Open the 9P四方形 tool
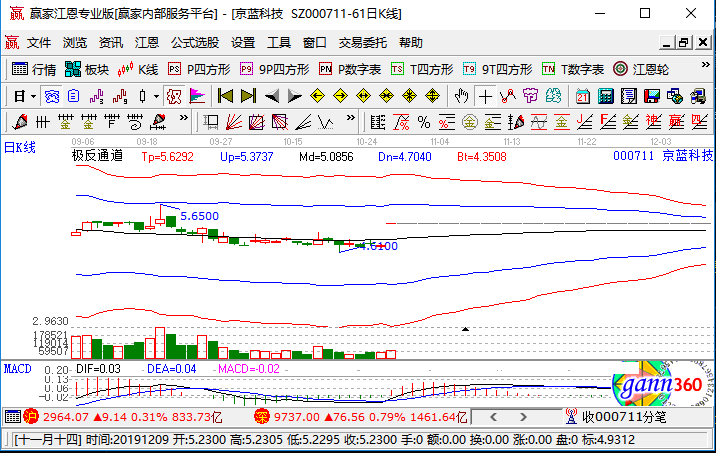Screen dimensions: 716x453 click(274, 69)
